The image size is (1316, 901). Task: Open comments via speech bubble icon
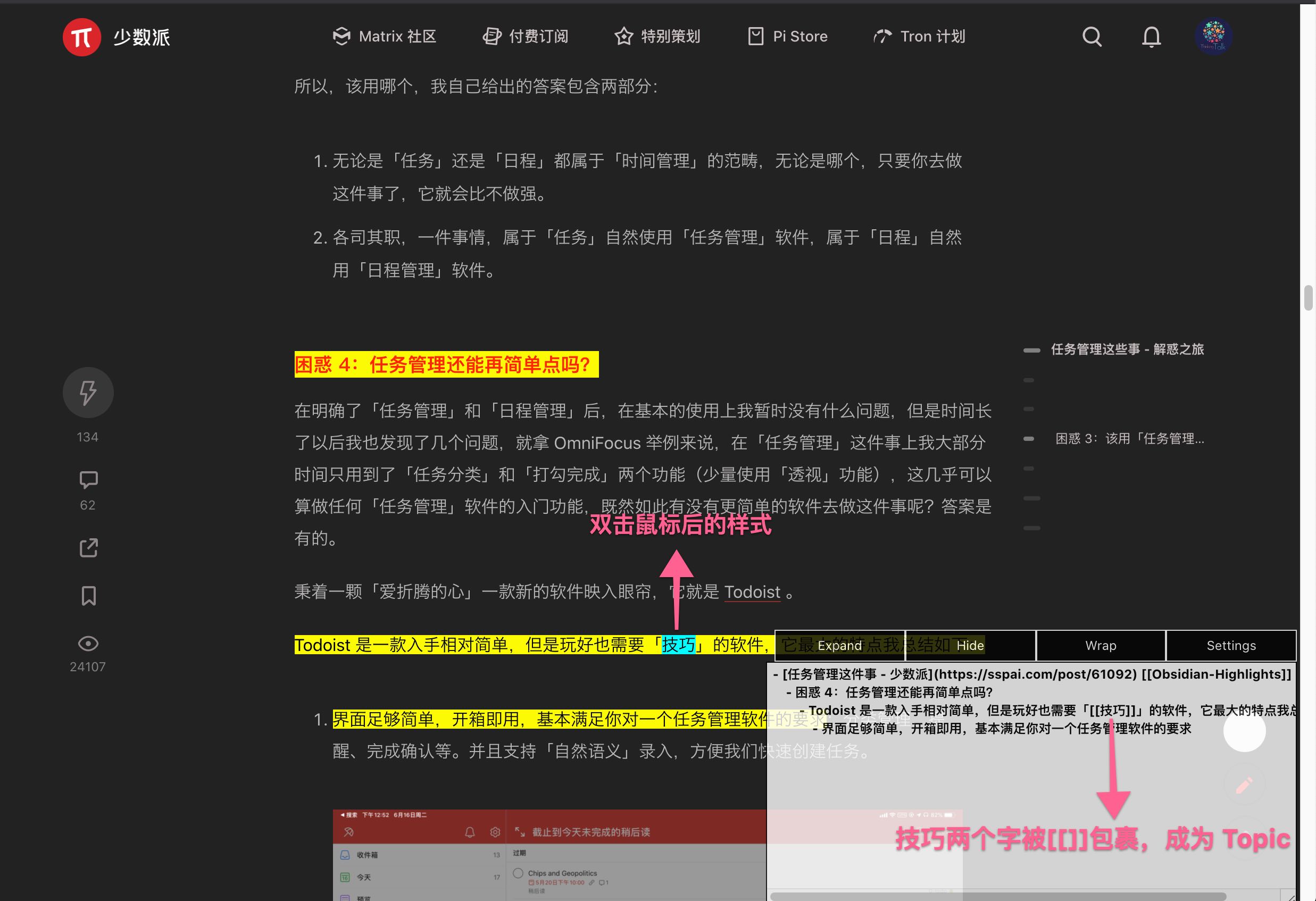(88, 480)
